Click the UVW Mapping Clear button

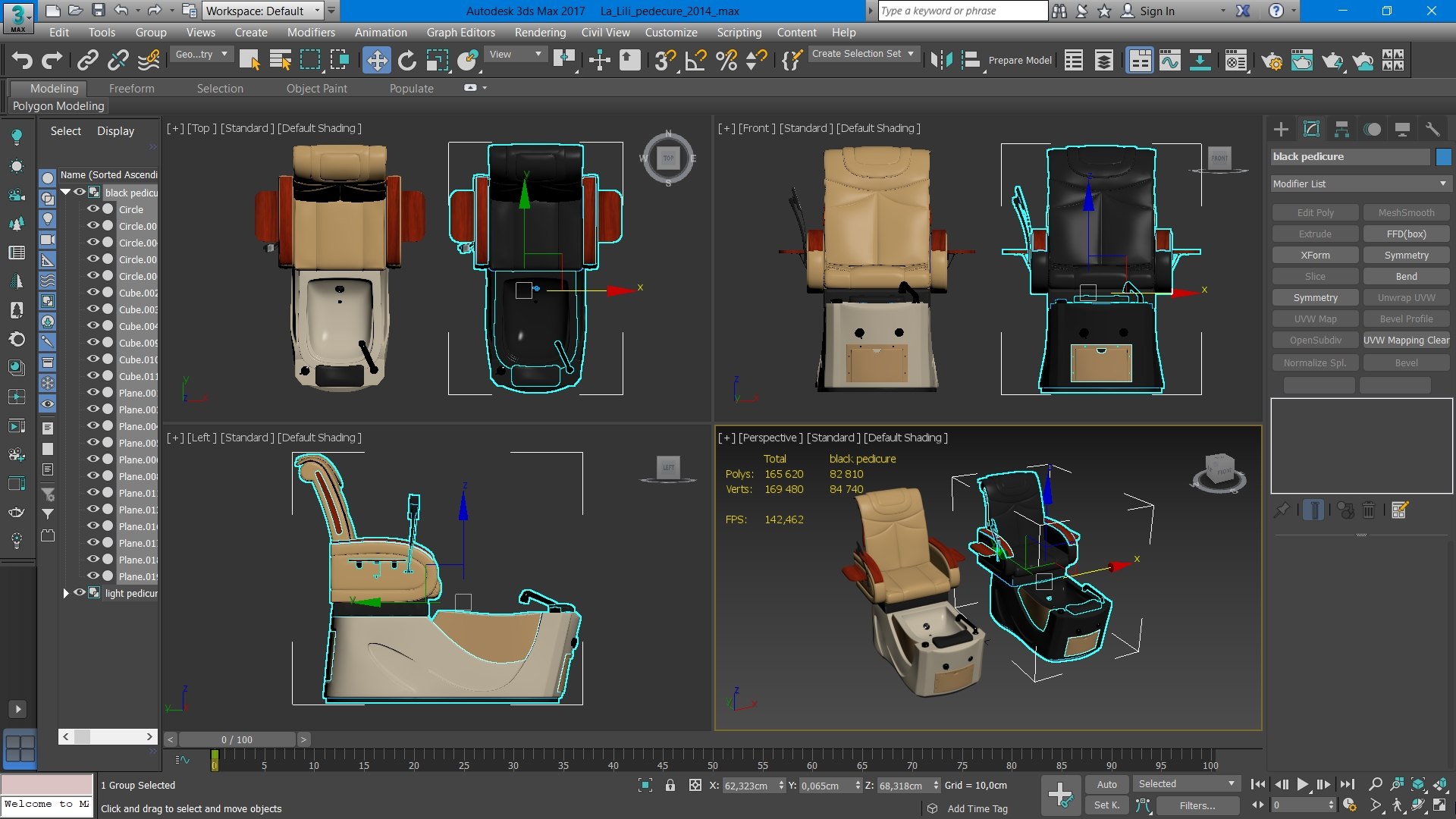point(1406,340)
